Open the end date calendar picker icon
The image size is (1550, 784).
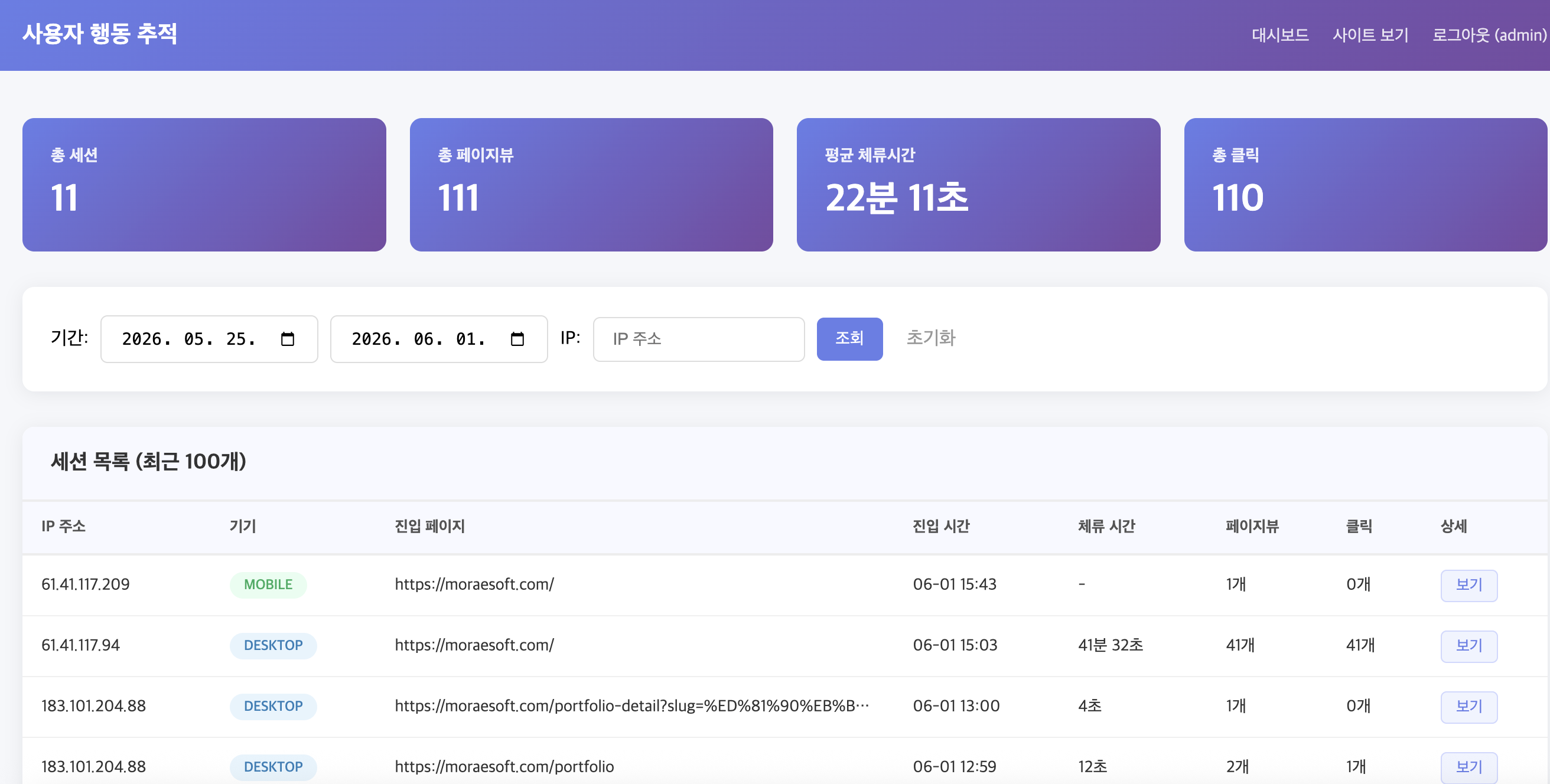517,339
